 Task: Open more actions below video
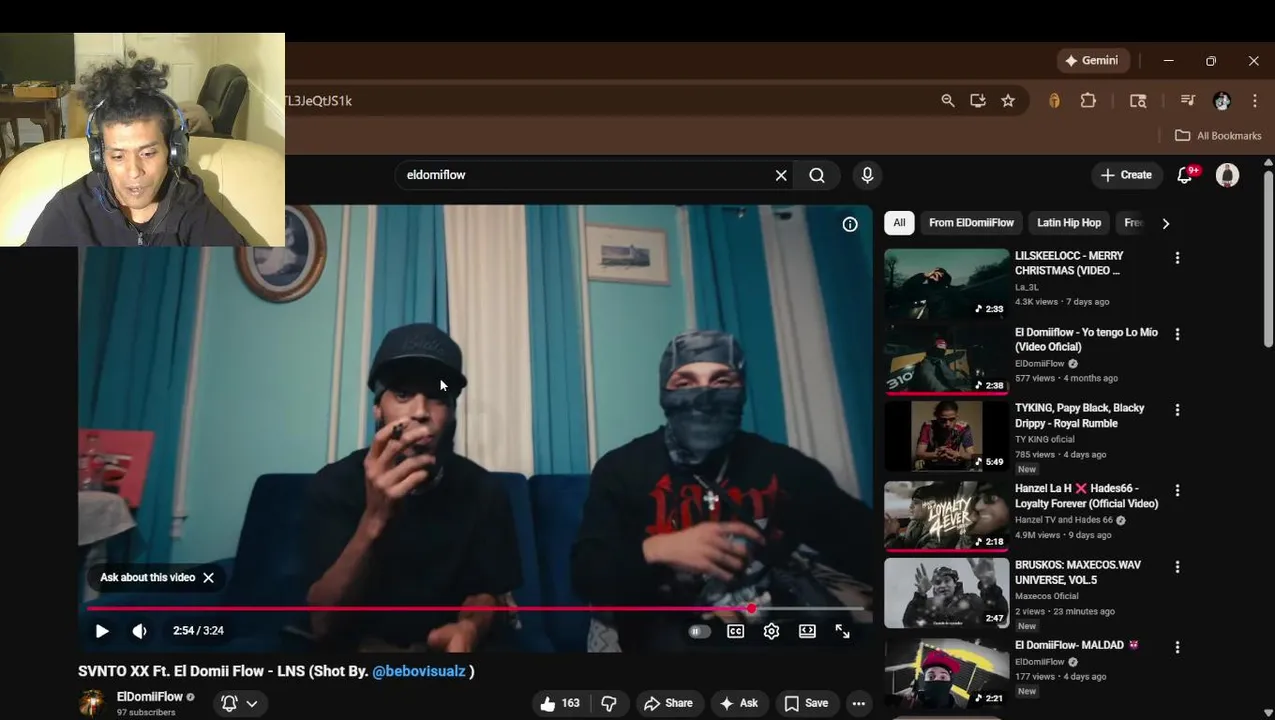(858, 704)
